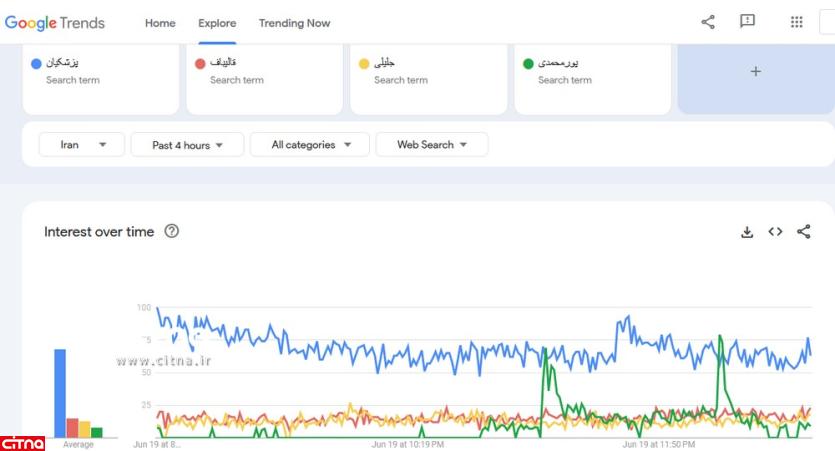The image size is (835, 451).
Task: Open the Trending Now tab
Action: point(294,23)
